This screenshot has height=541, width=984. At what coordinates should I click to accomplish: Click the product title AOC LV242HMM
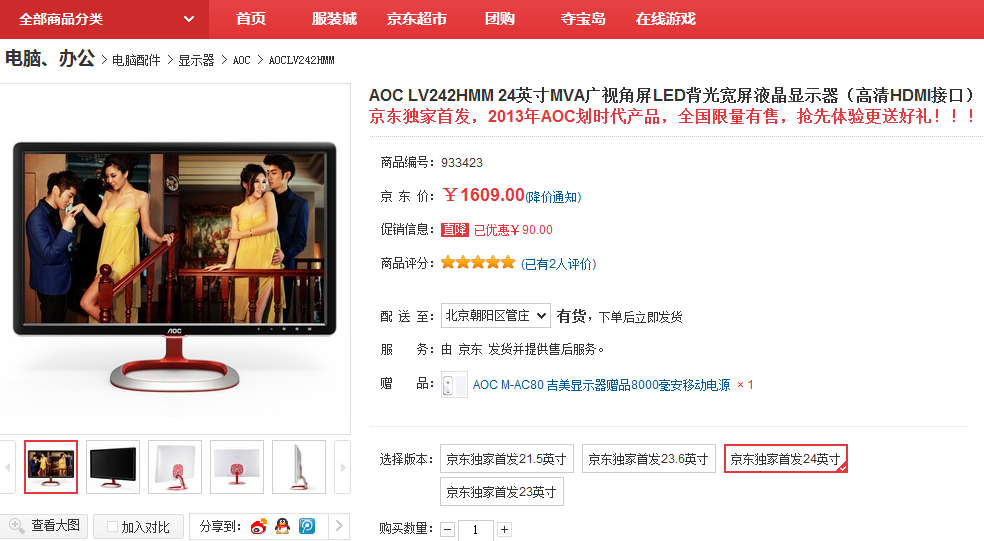coord(672,95)
